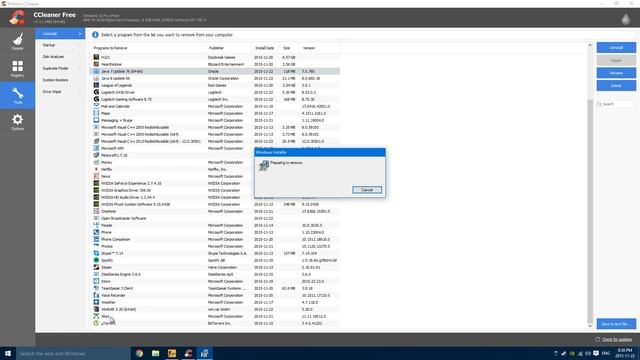
Task: Select the Phone Companion row
Action: click(215, 239)
